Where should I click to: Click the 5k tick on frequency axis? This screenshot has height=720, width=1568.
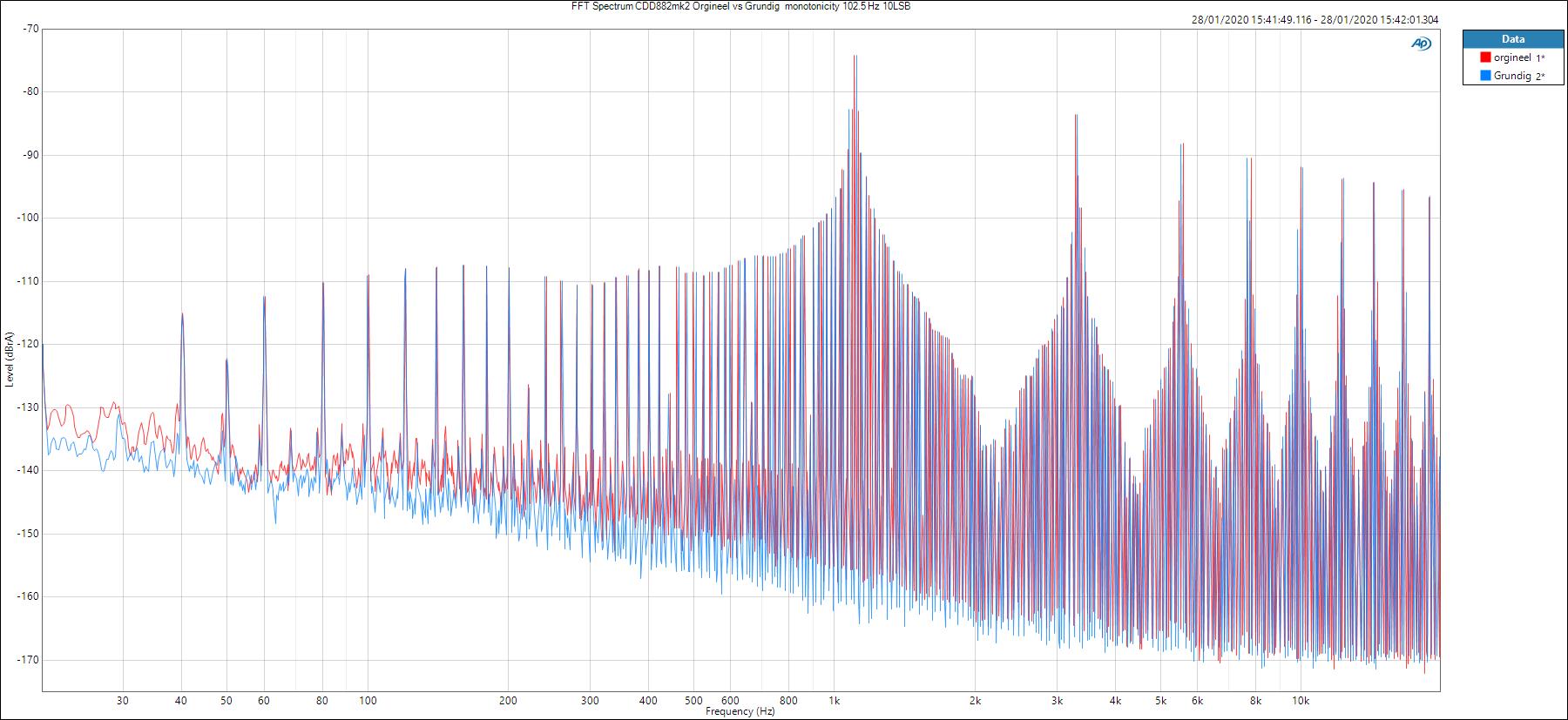tap(1160, 700)
